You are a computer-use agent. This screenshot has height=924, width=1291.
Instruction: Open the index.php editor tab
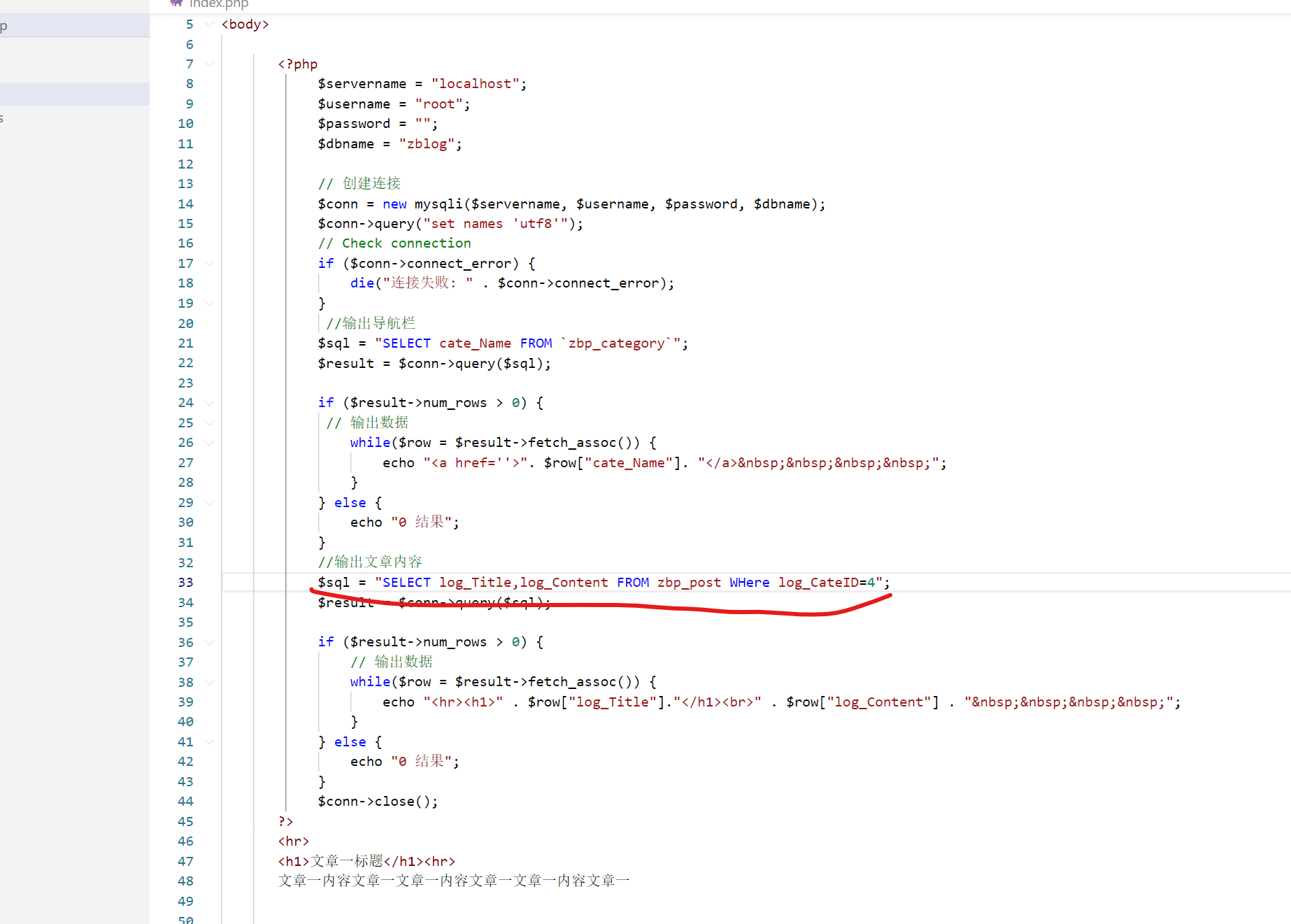(x=210, y=4)
